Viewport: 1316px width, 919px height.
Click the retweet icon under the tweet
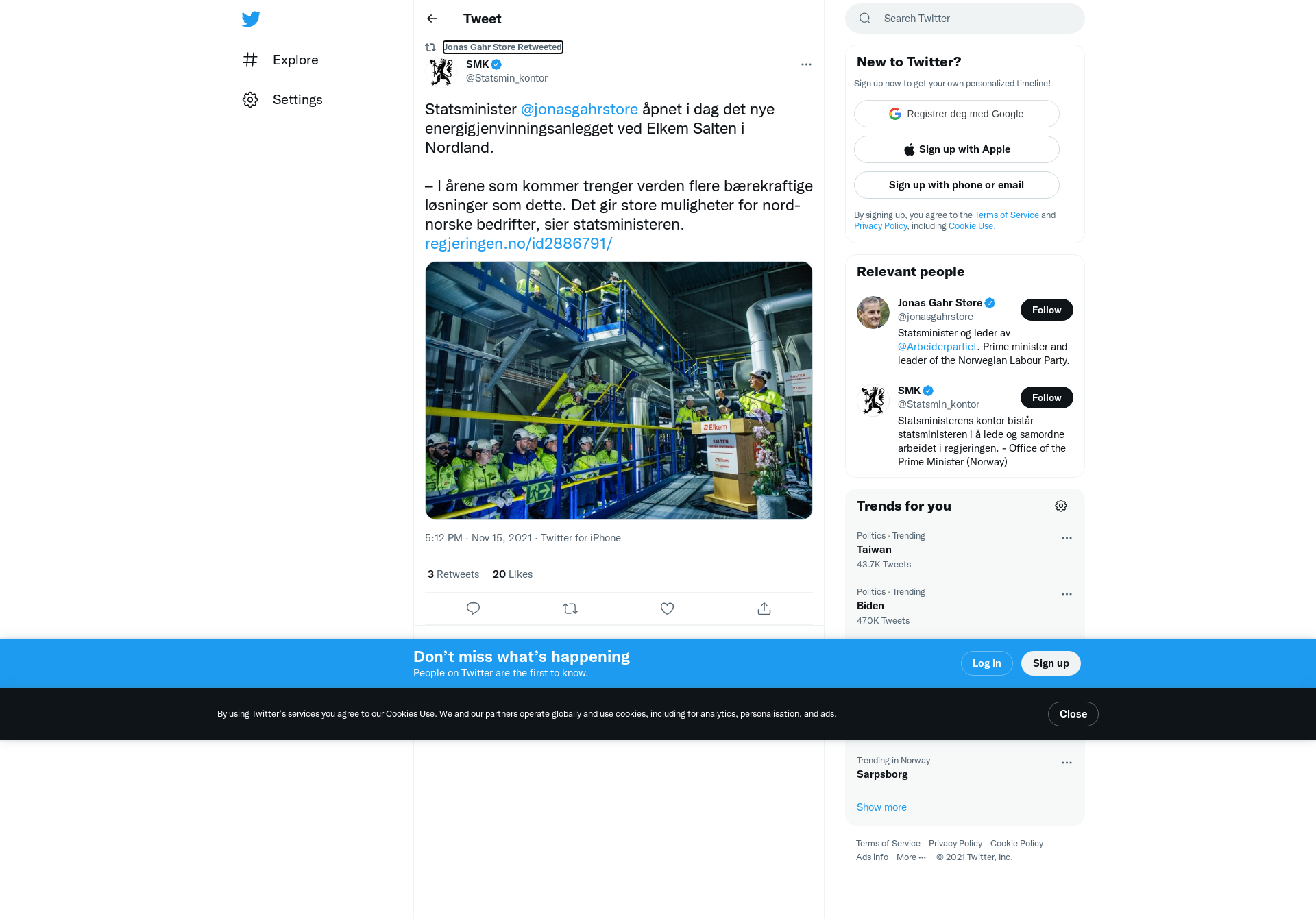click(570, 609)
